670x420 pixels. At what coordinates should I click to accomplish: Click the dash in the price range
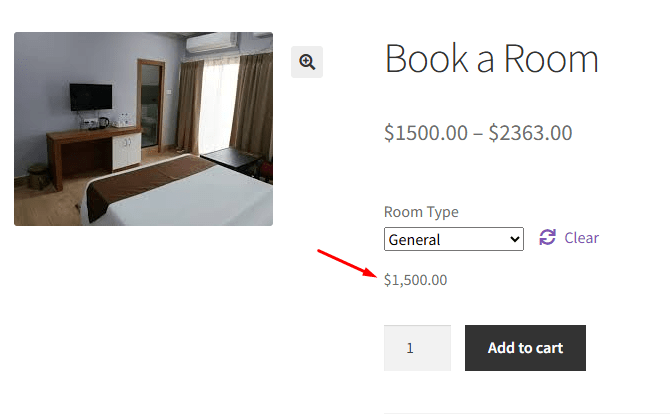coord(478,133)
